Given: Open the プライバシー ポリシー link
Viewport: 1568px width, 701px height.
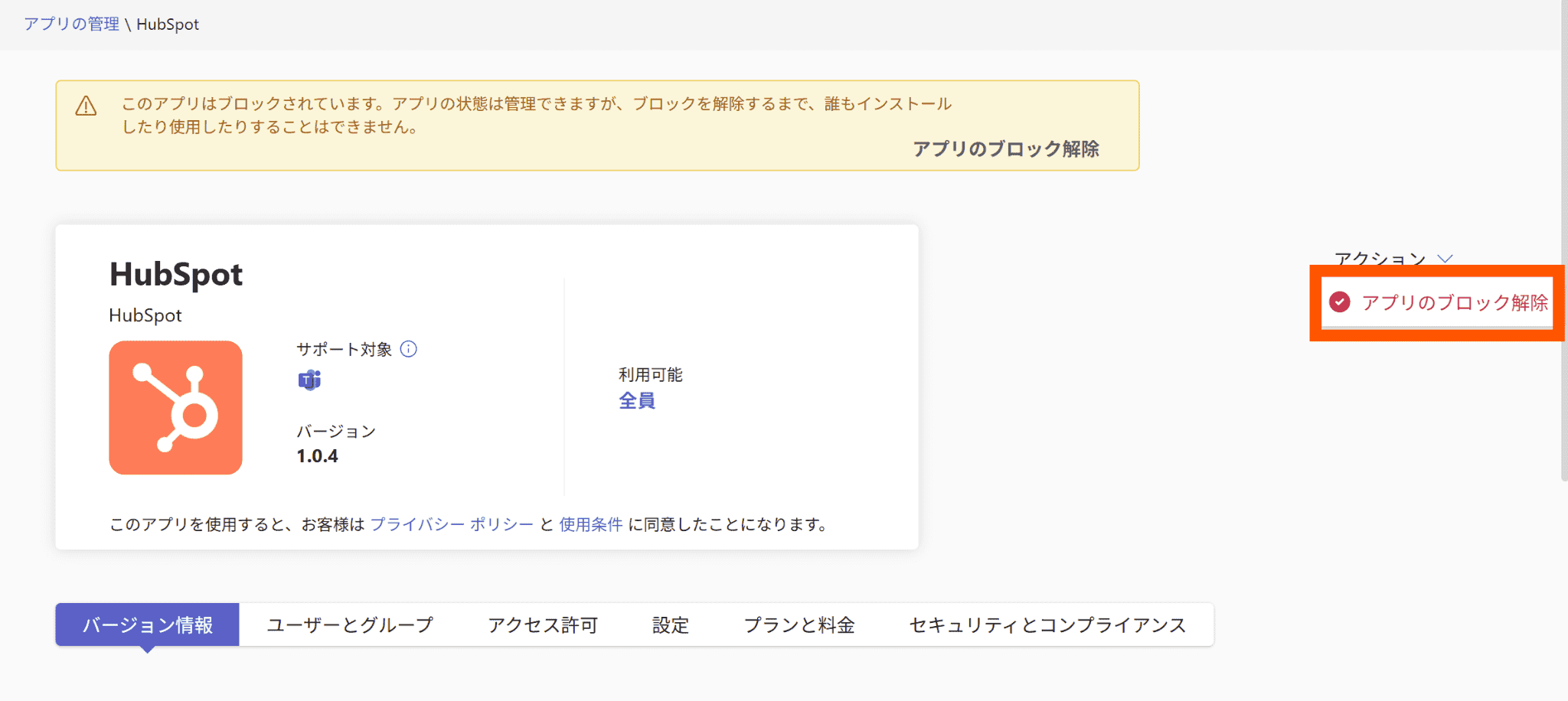Looking at the screenshot, I should pos(452,524).
